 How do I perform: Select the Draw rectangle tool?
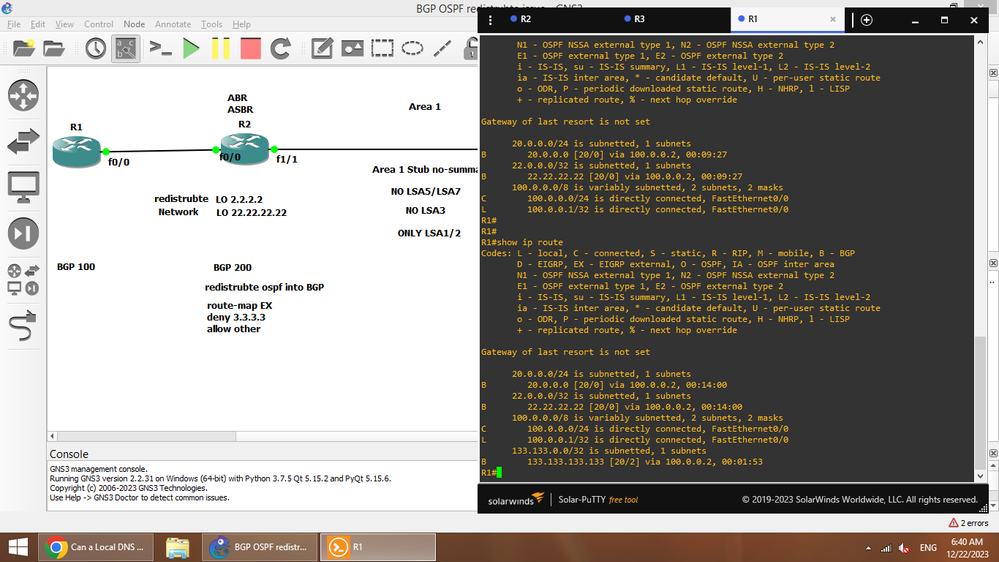coord(382,48)
